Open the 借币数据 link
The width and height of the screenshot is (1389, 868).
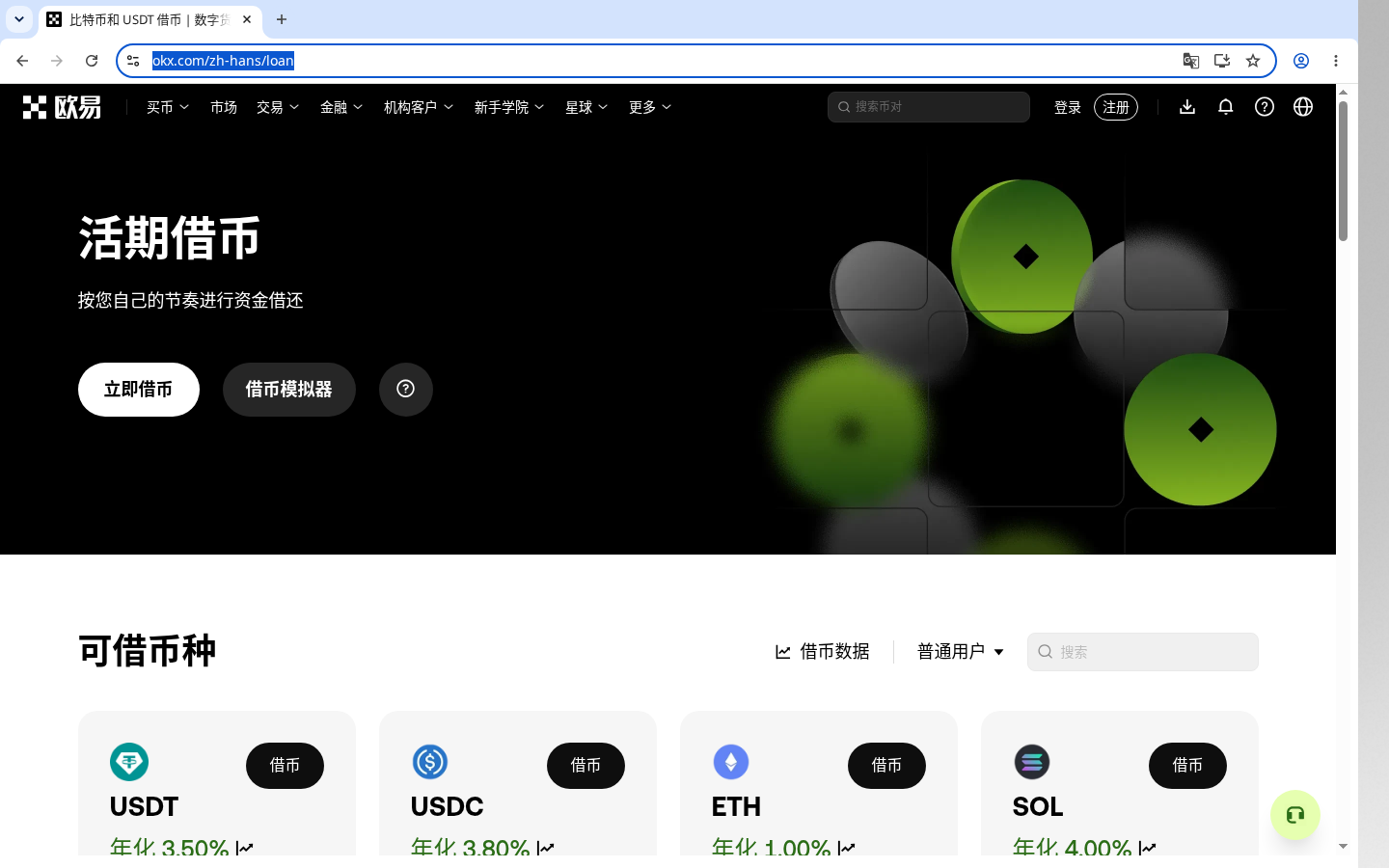click(823, 652)
